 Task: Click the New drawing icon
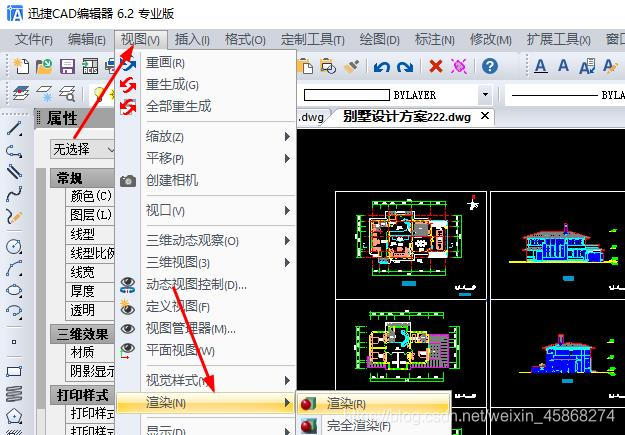[21, 66]
